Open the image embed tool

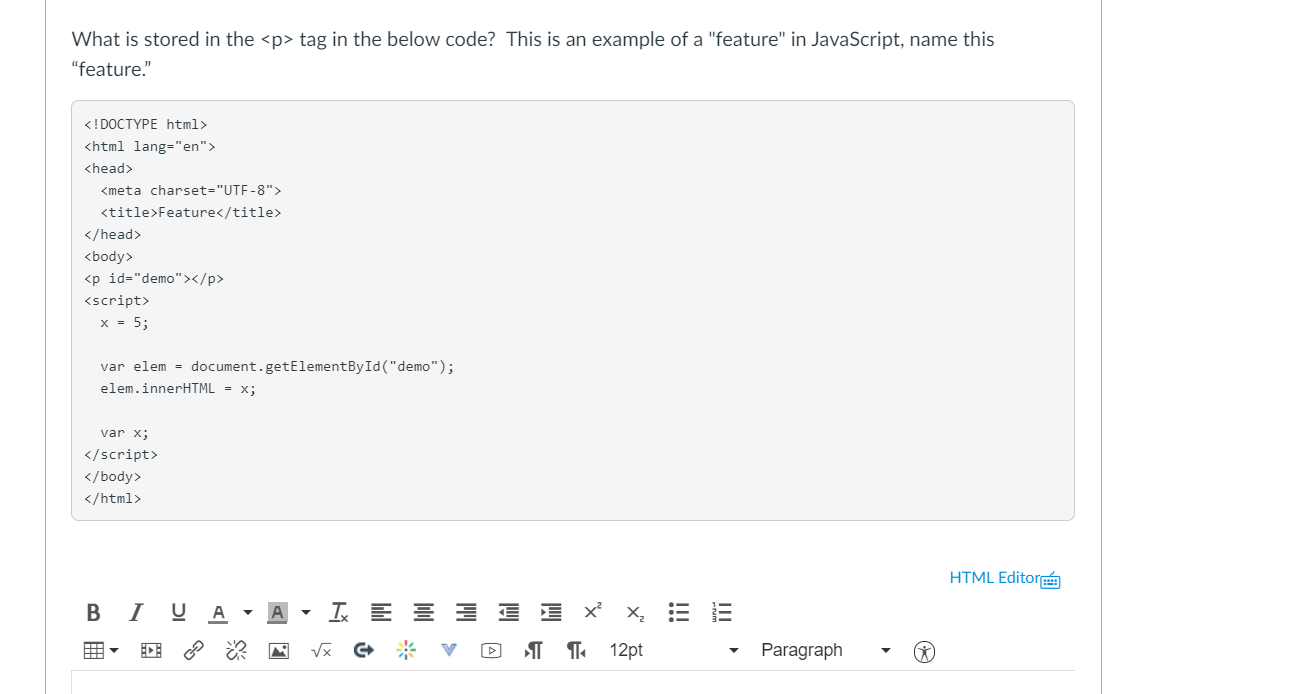point(278,650)
